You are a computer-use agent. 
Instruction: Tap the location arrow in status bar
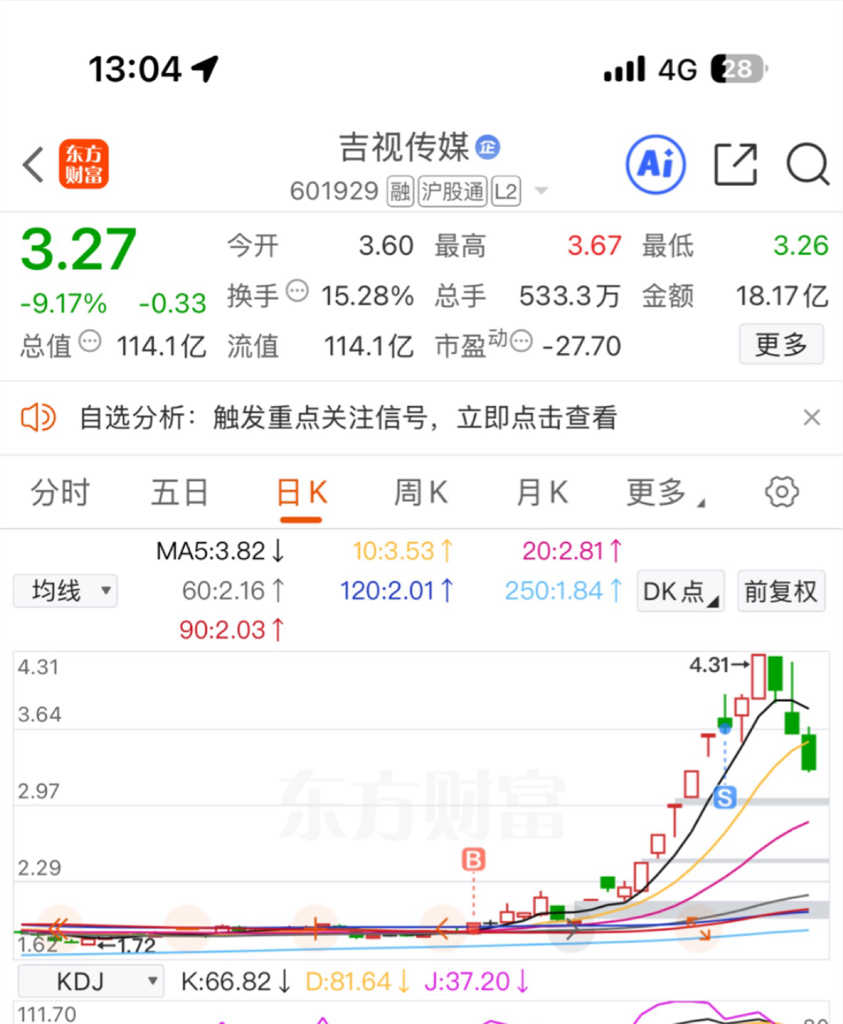coord(205,69)
